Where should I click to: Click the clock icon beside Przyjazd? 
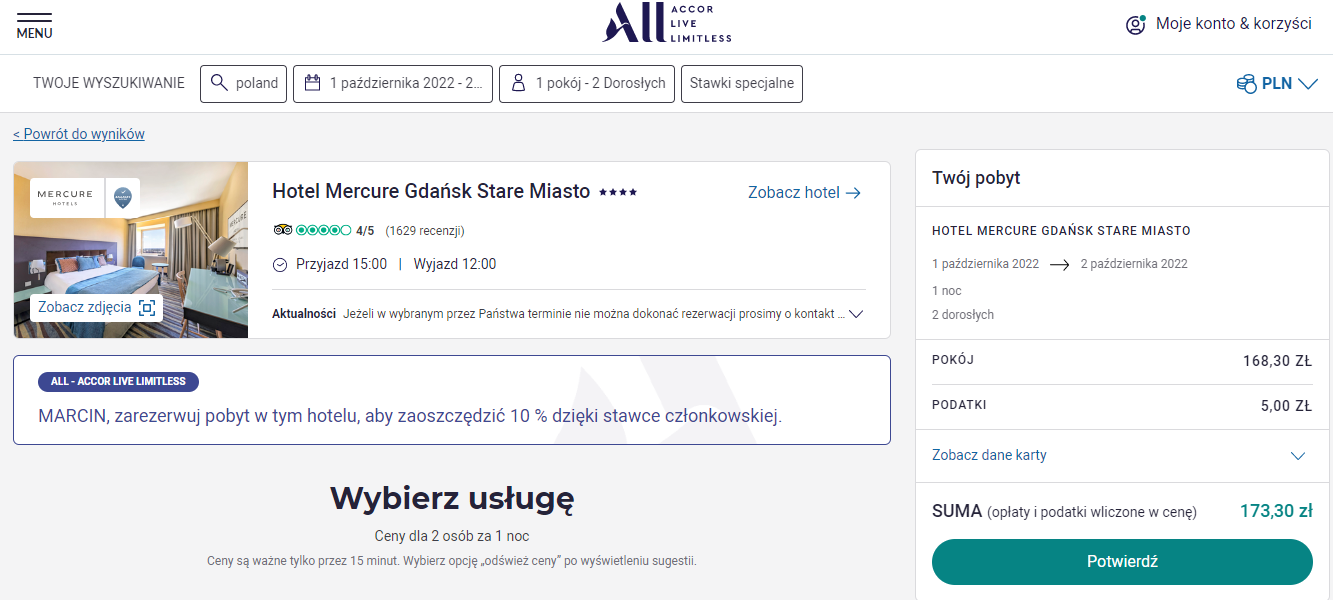(280, 265)
